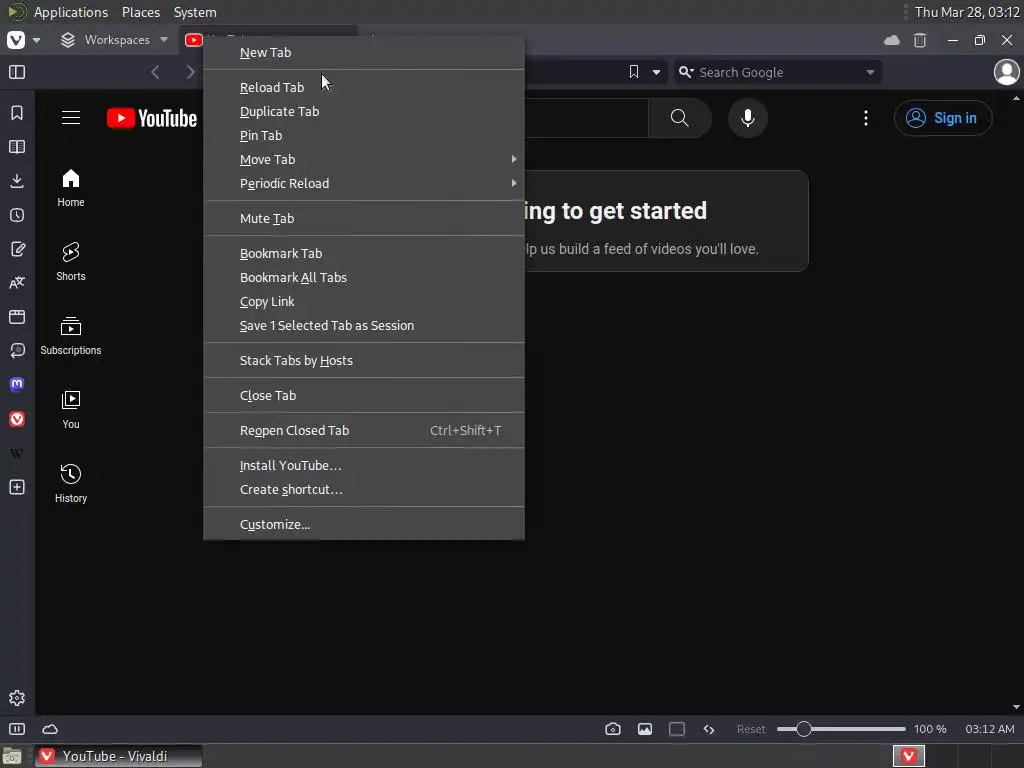Open page actions code icon

pyautogui.click(x=709, y=729)
